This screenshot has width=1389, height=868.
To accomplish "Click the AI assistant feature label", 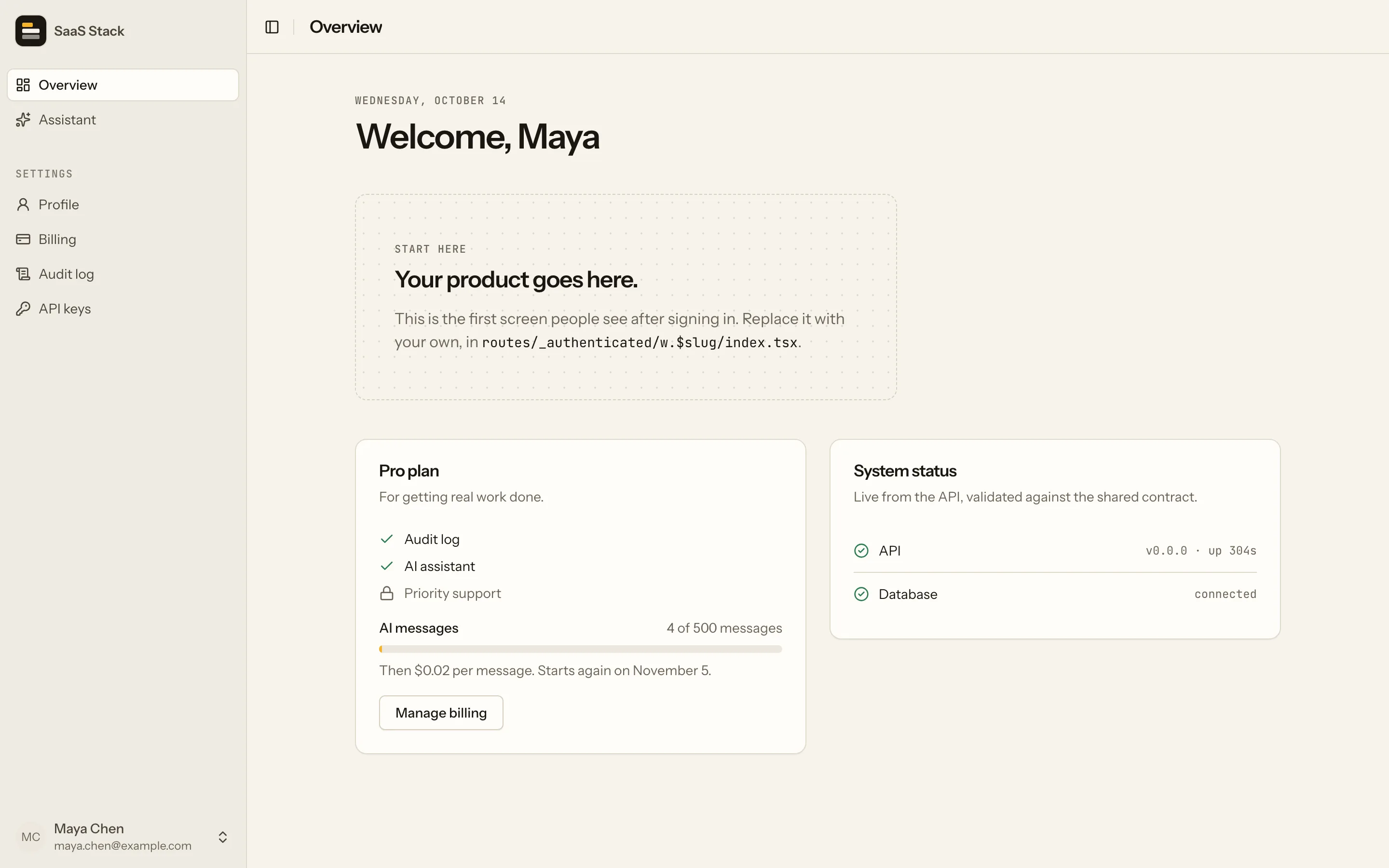I will (440, 566).
